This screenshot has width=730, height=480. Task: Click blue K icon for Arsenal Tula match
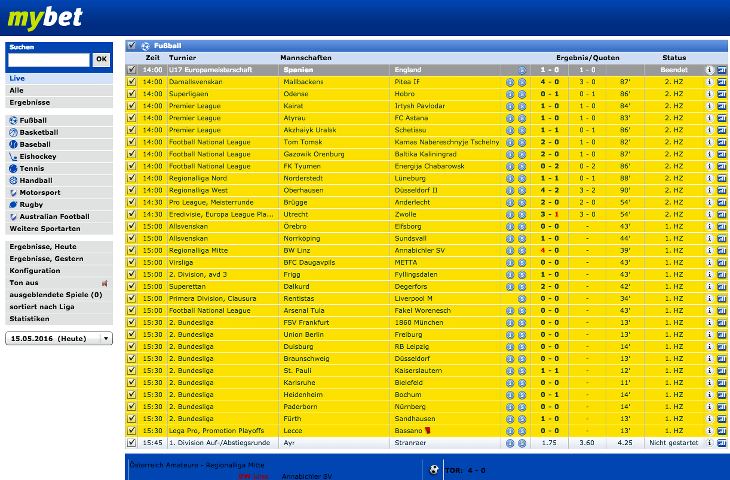pos(522,311)
